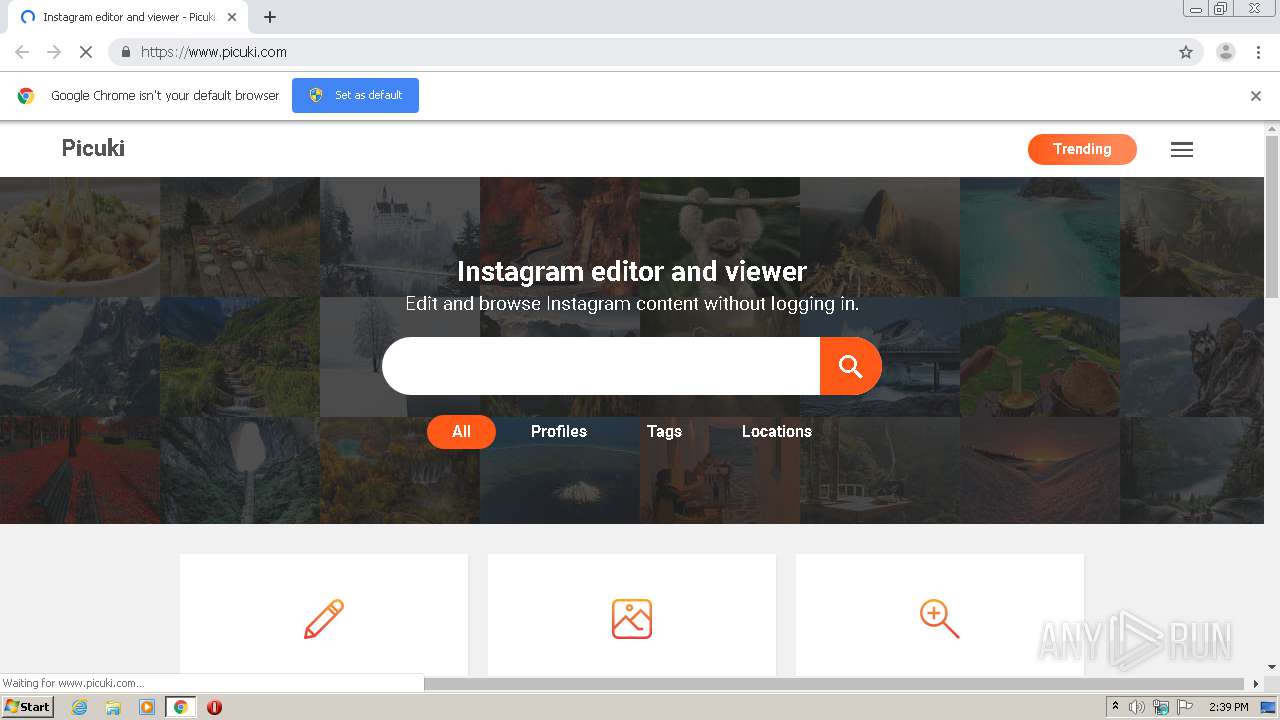
Task: Go forward in browser history
Action: (54, 52)
